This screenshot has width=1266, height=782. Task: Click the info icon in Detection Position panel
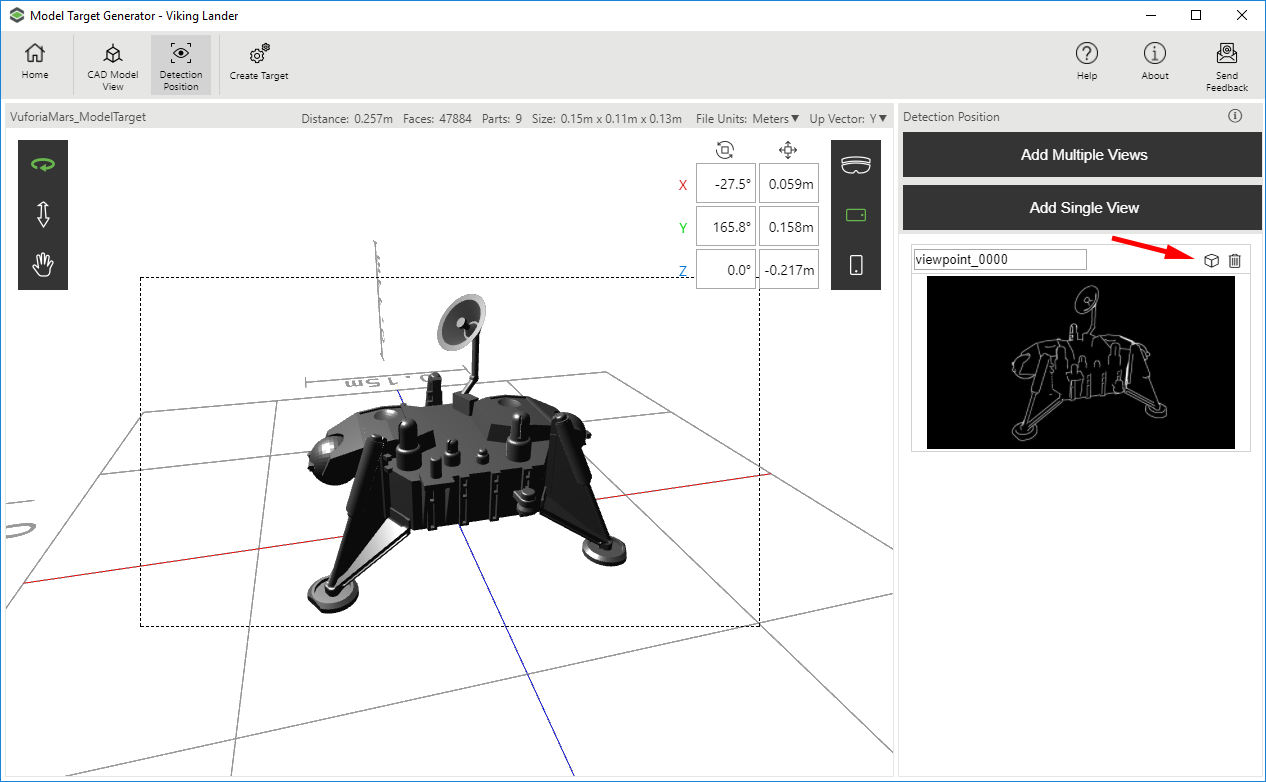tap(1235, 116)
